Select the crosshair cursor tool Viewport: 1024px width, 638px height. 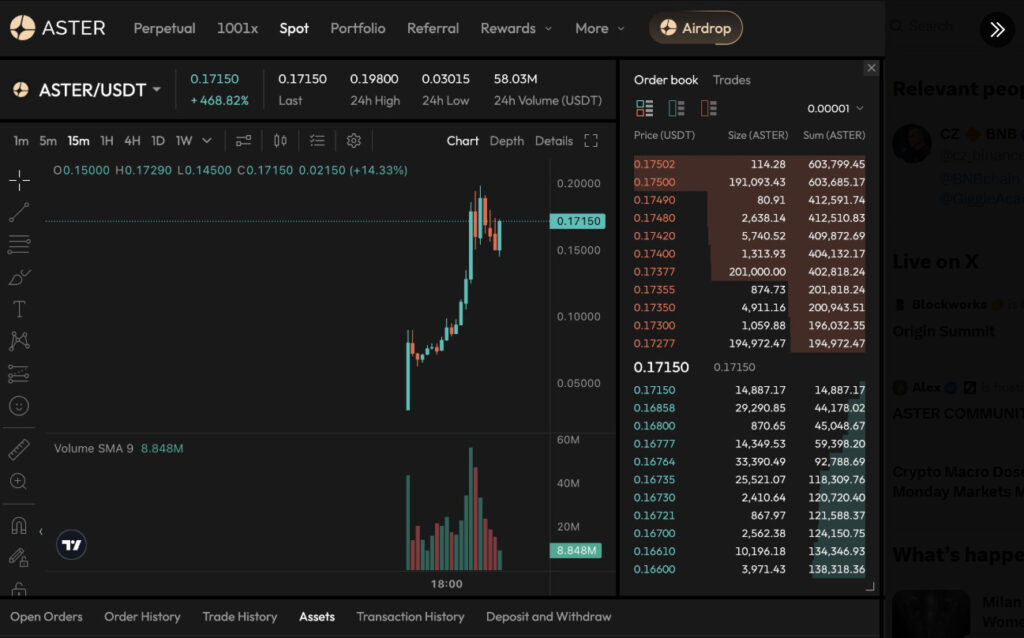(19, 180)
